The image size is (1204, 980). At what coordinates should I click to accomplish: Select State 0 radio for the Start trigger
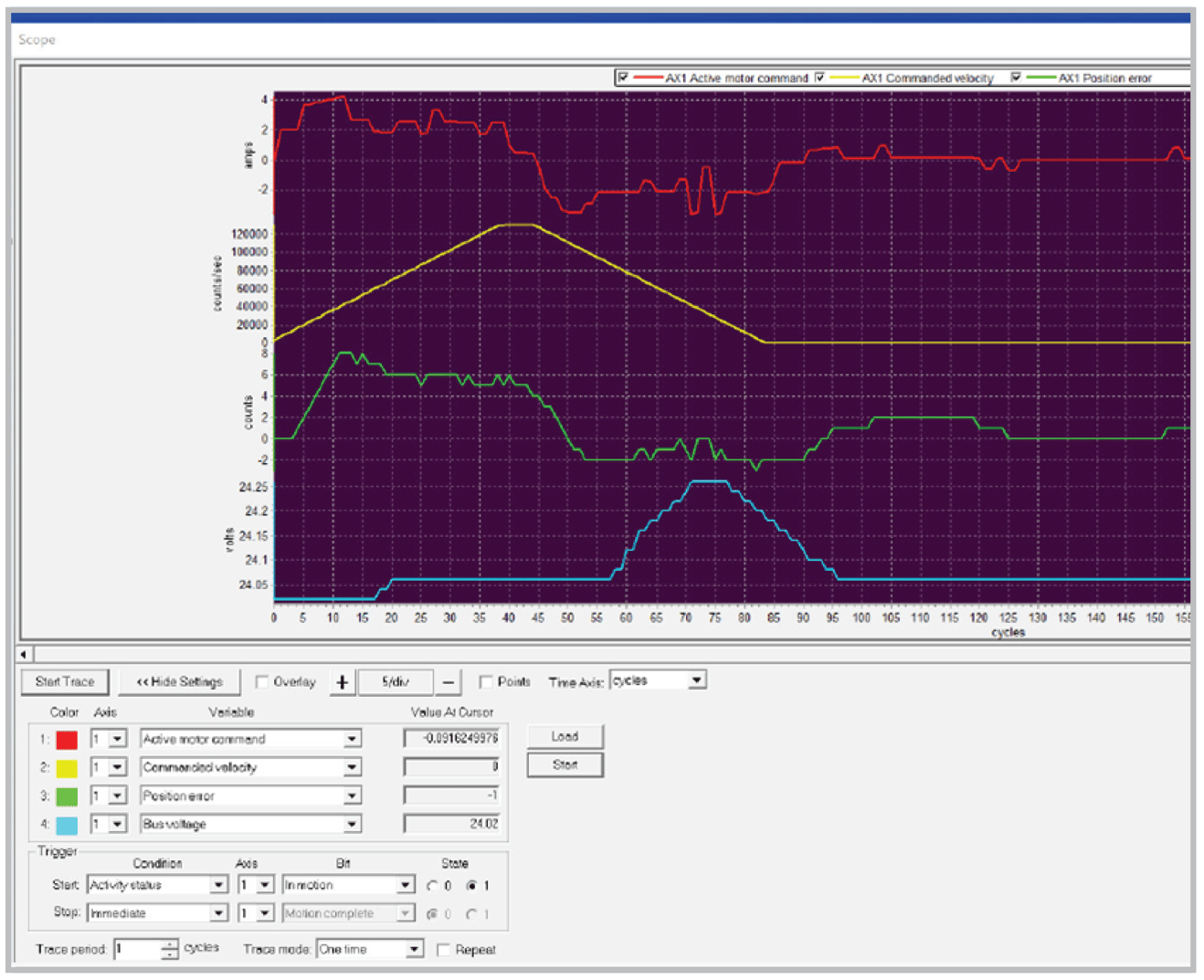(434, 884)
